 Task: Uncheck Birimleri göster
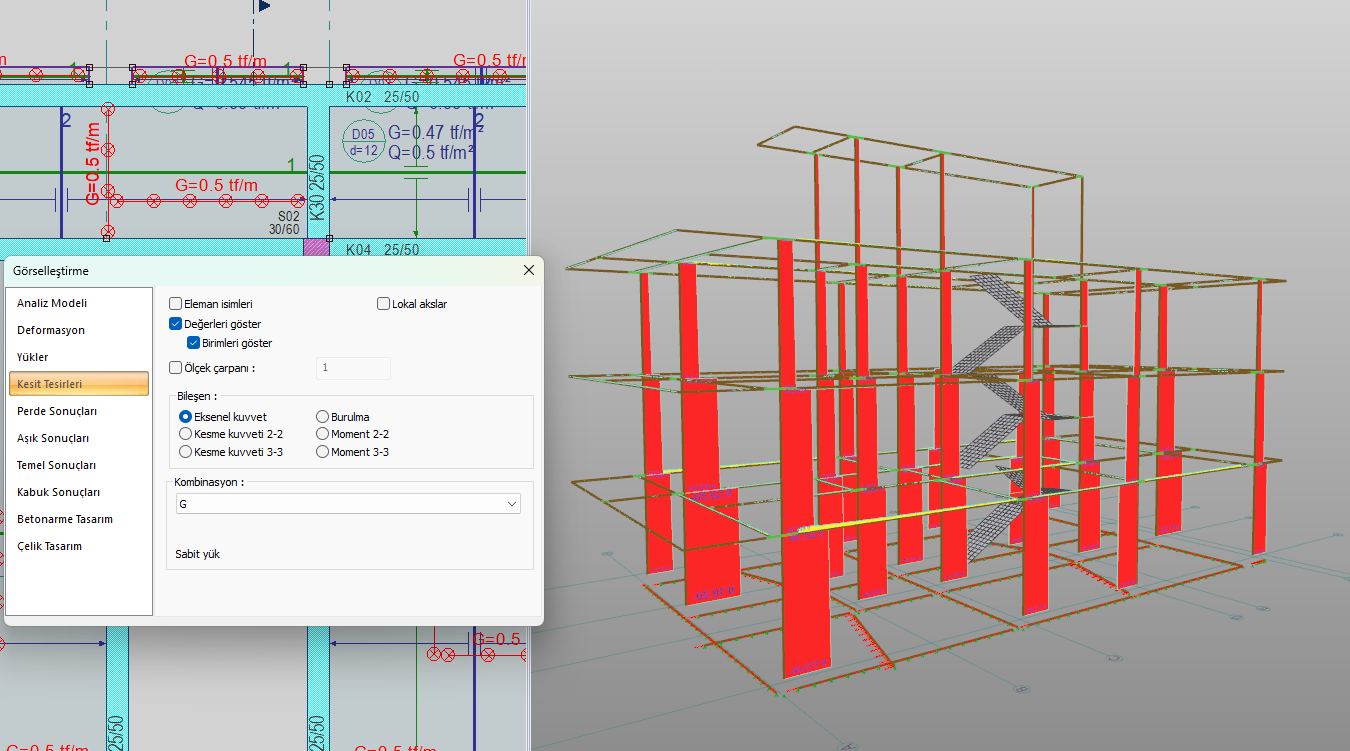click(194, 343)
